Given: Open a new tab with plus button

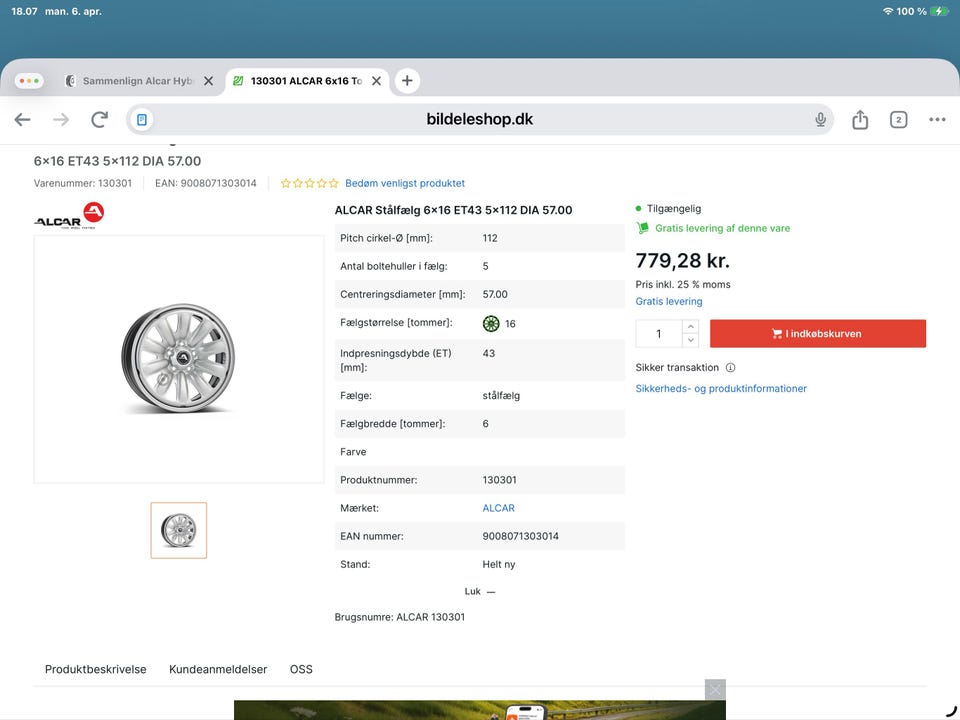Looking at the screenshot, I should coord(406,81).
